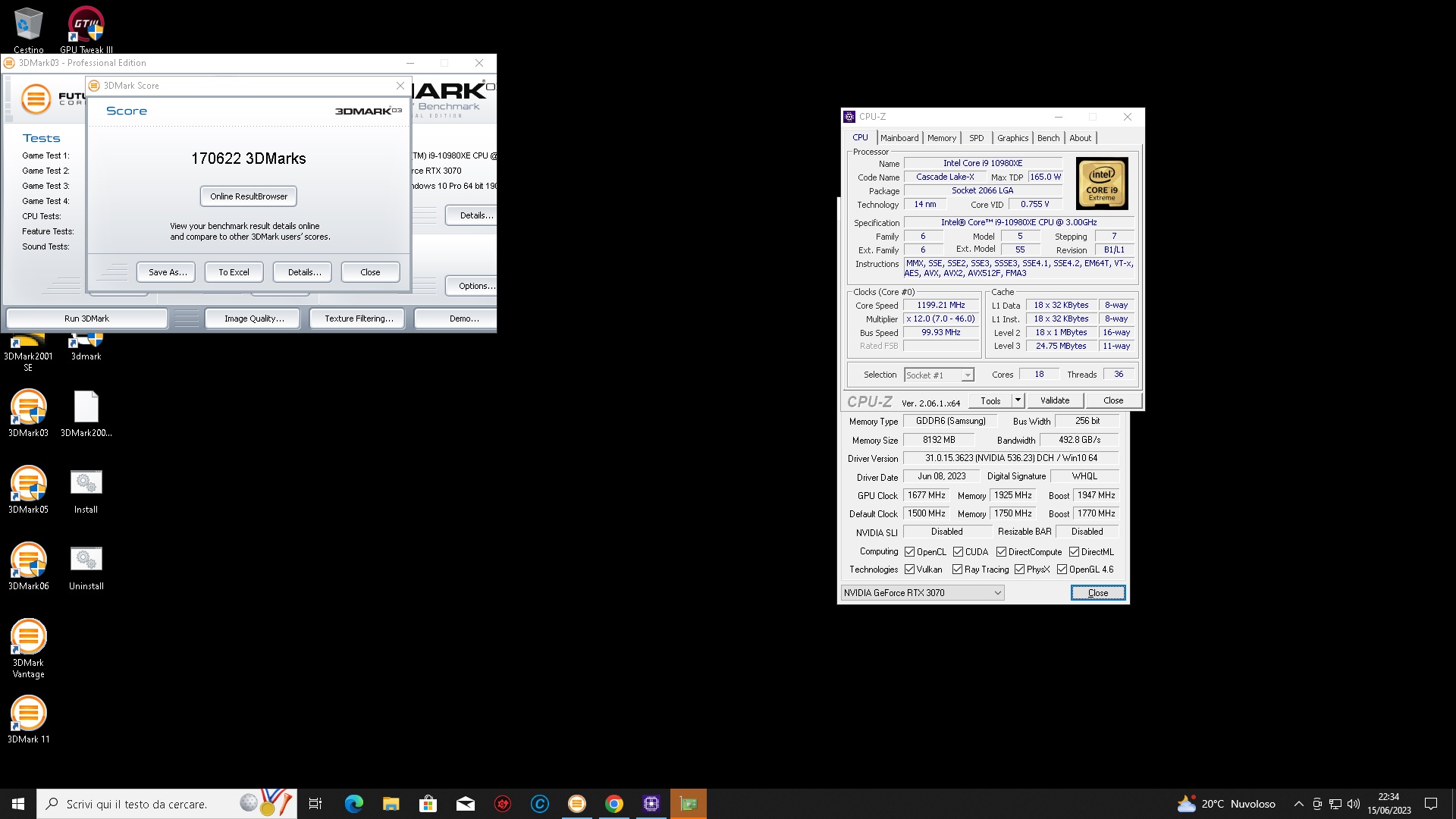The height and width of the screenshot is (819, 1456).
Task: Click the Demo button in 3DMark03
Action: 457,318
